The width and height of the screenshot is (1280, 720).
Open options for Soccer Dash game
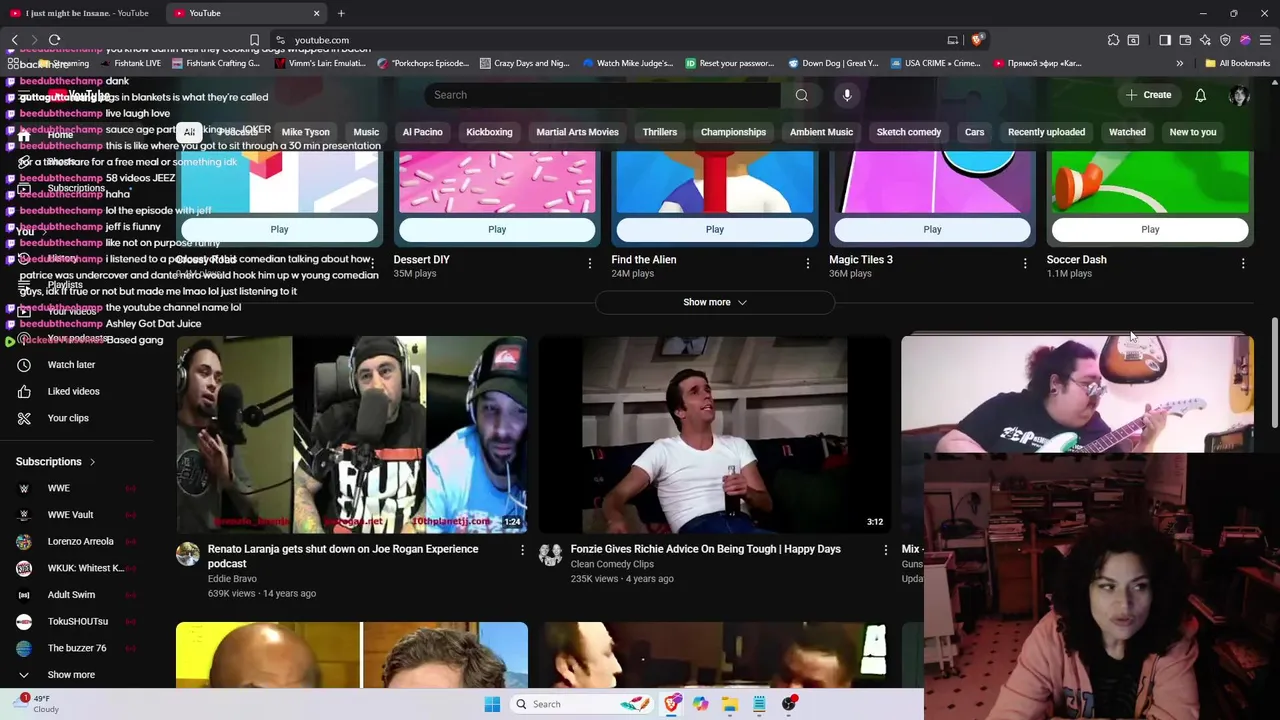1243,264
